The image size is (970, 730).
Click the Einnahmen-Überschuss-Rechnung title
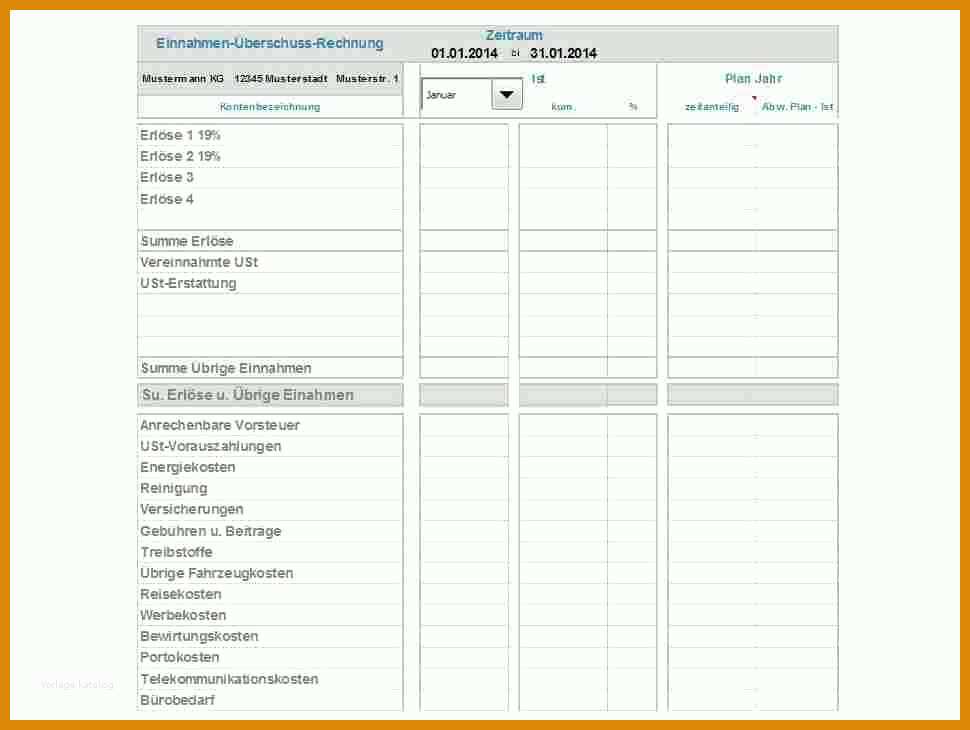[x=270, y=43]
